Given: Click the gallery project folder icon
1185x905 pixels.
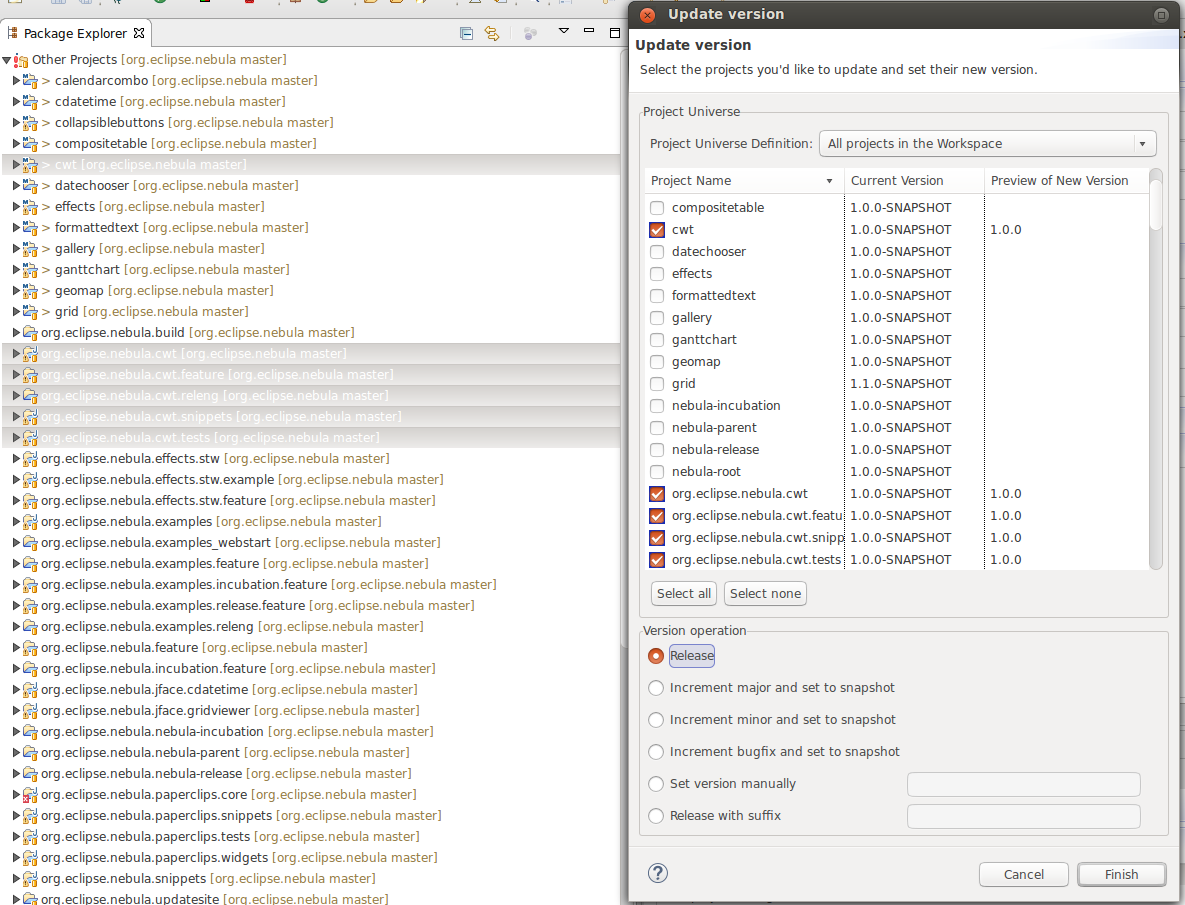Looking at the screenshot, I should [30, 249].
